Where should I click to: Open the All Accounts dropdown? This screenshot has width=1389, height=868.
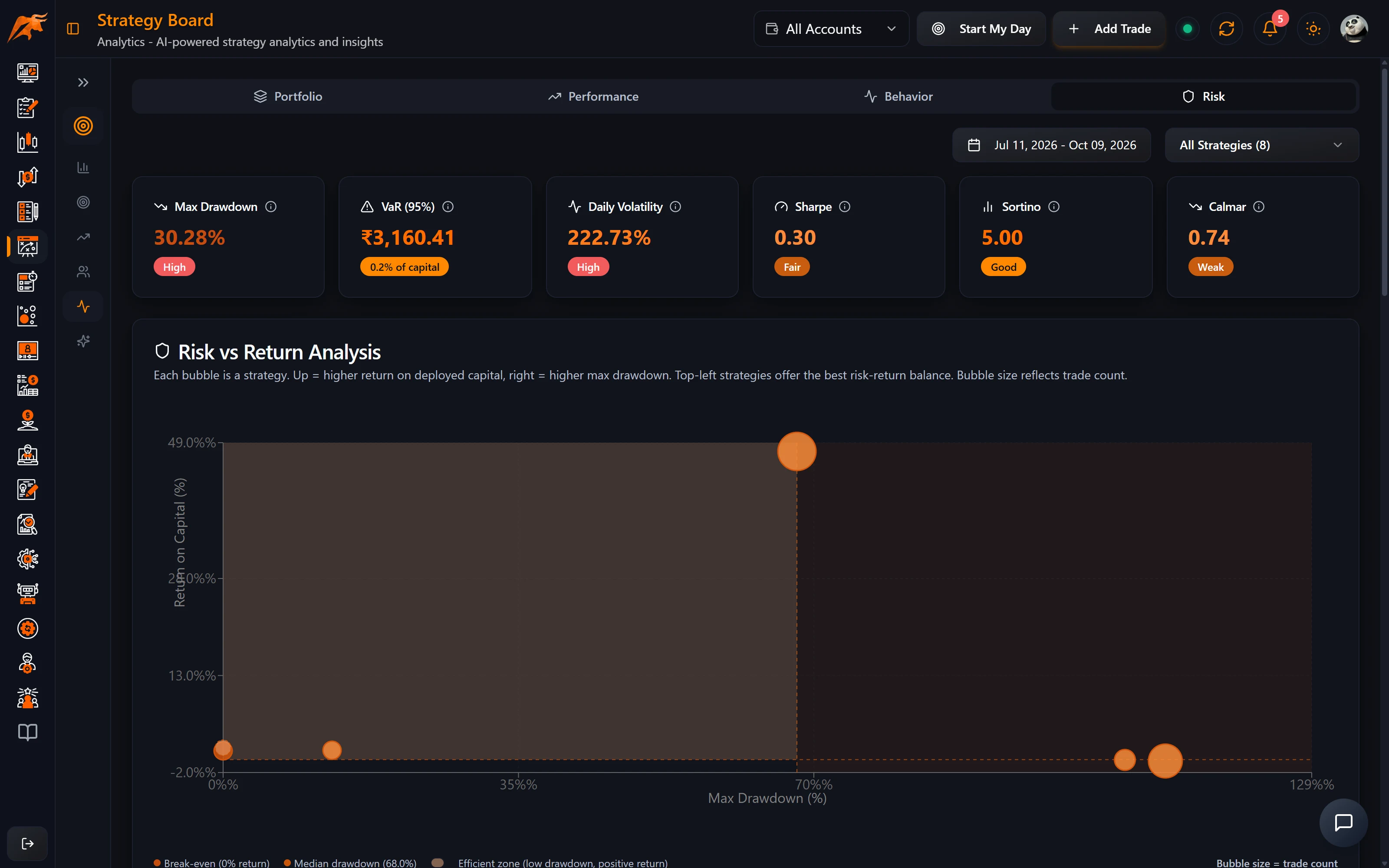tap(831, 29)
